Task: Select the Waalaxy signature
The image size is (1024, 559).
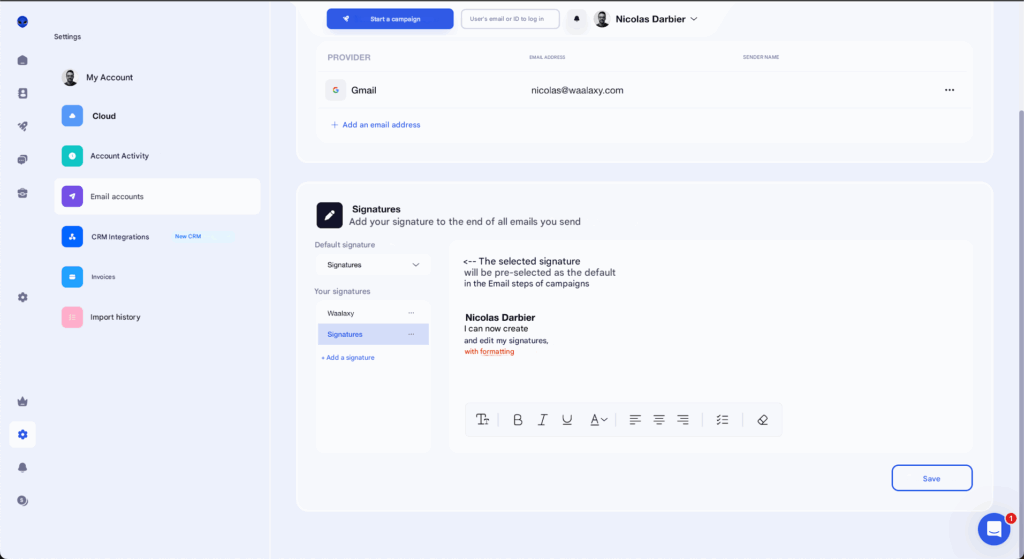Action: [x=373, y=313]
